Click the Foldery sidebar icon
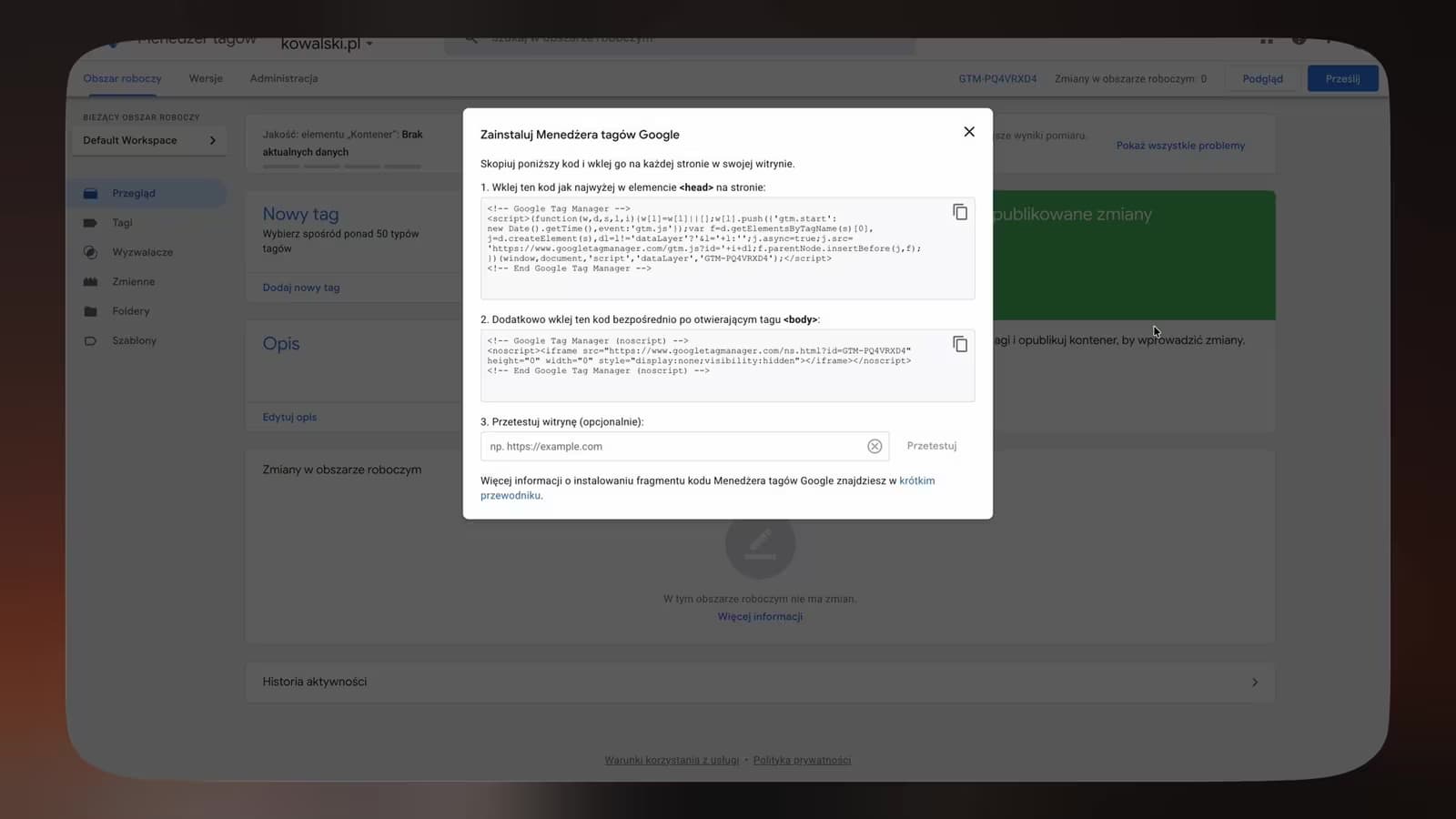This screenshot has height=819, width=1456. (x=90, y=311)
